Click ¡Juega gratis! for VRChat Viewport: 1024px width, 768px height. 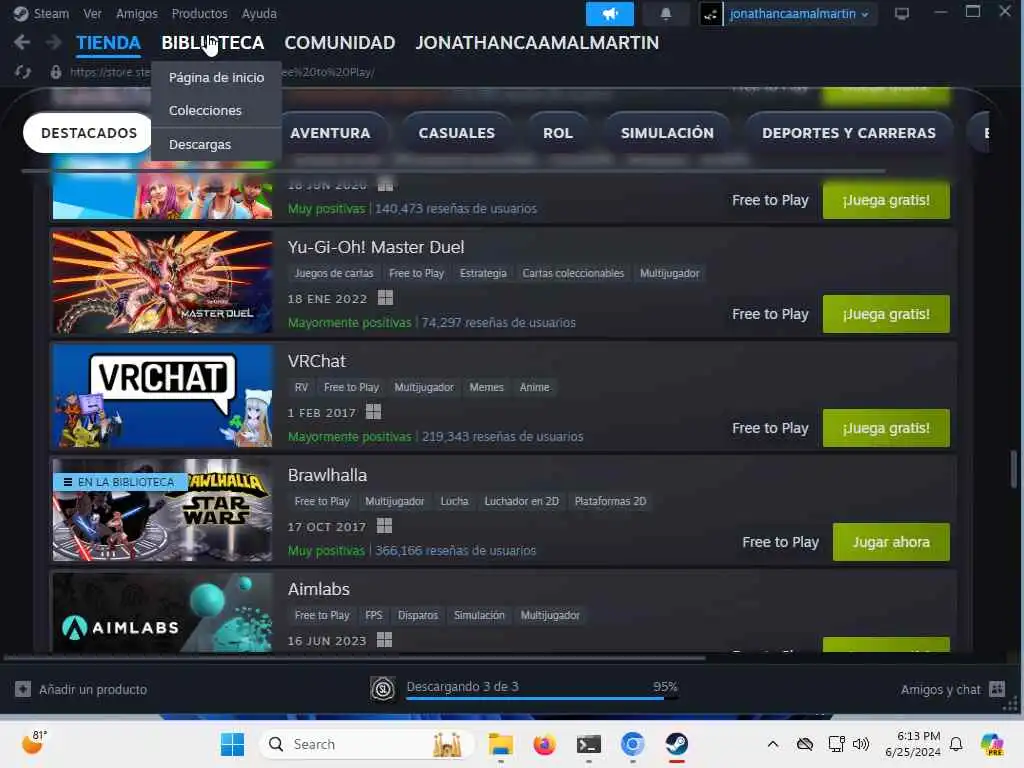click(x=886, y=428)
